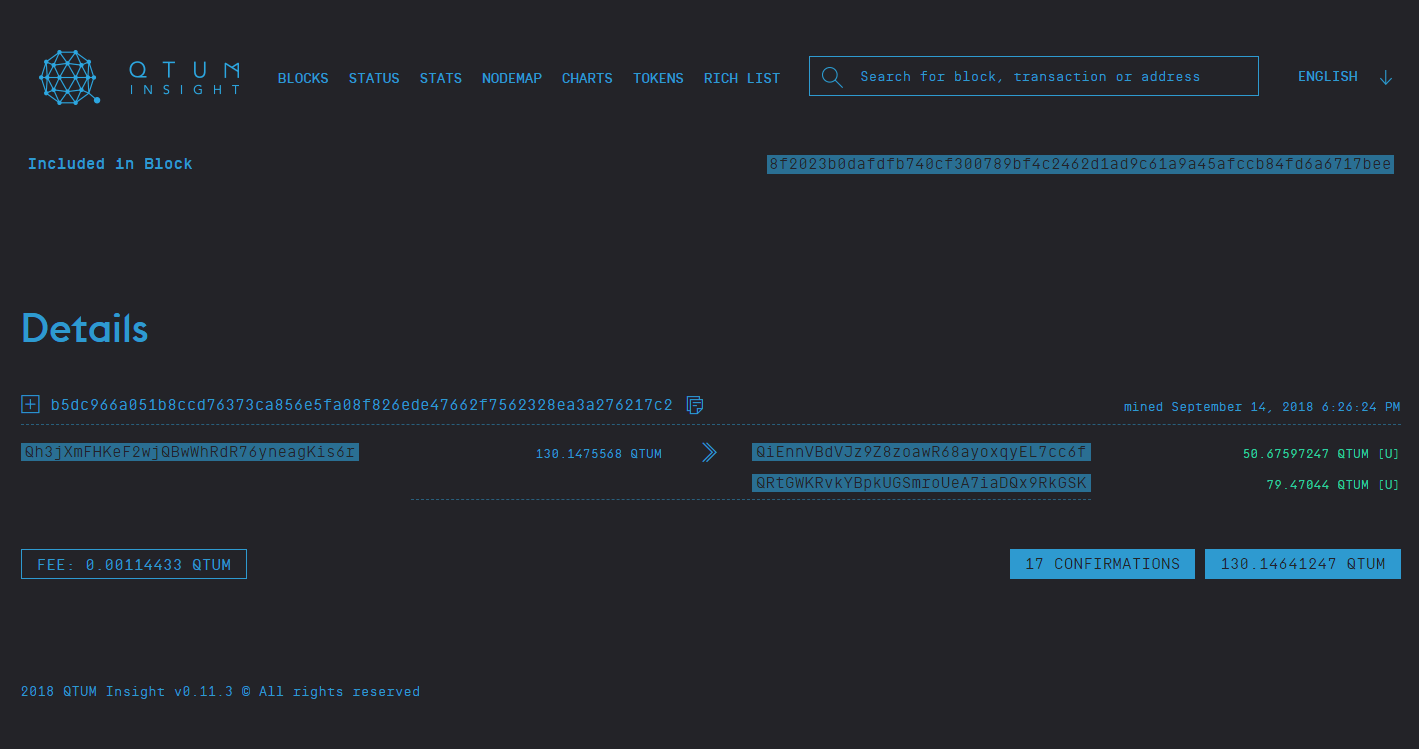This screenshot has width=1419, height=749.
Task: Open the RICH LIST page
Action: [742, 78]
